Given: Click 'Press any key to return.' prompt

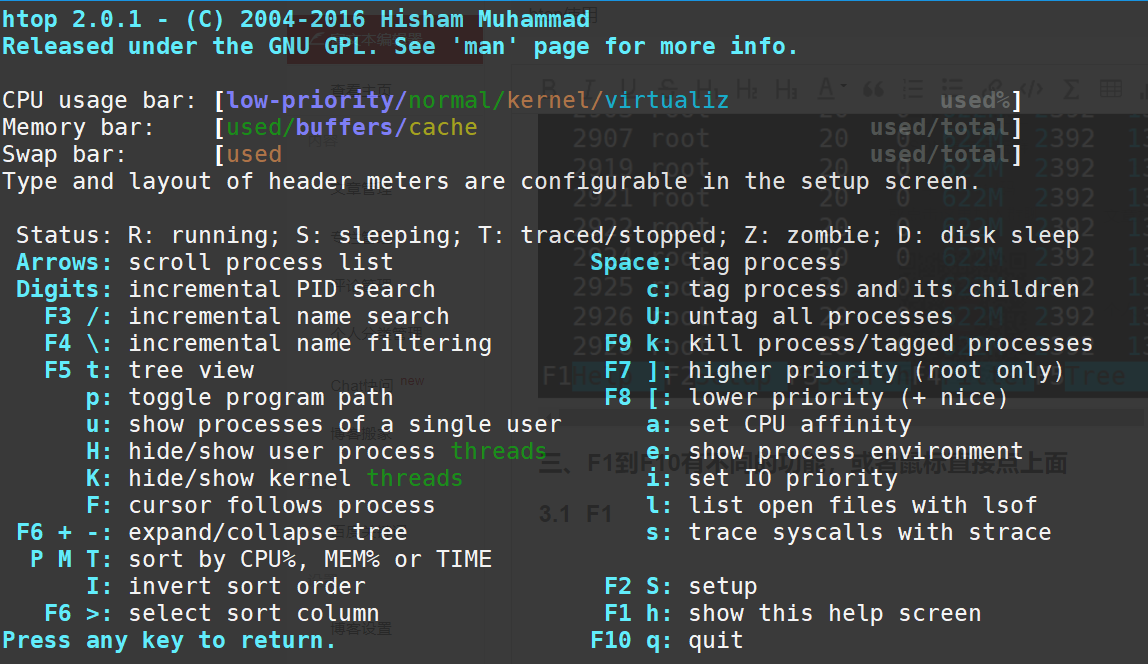Looking at the screenshot, I should click(x=169, y=642).
